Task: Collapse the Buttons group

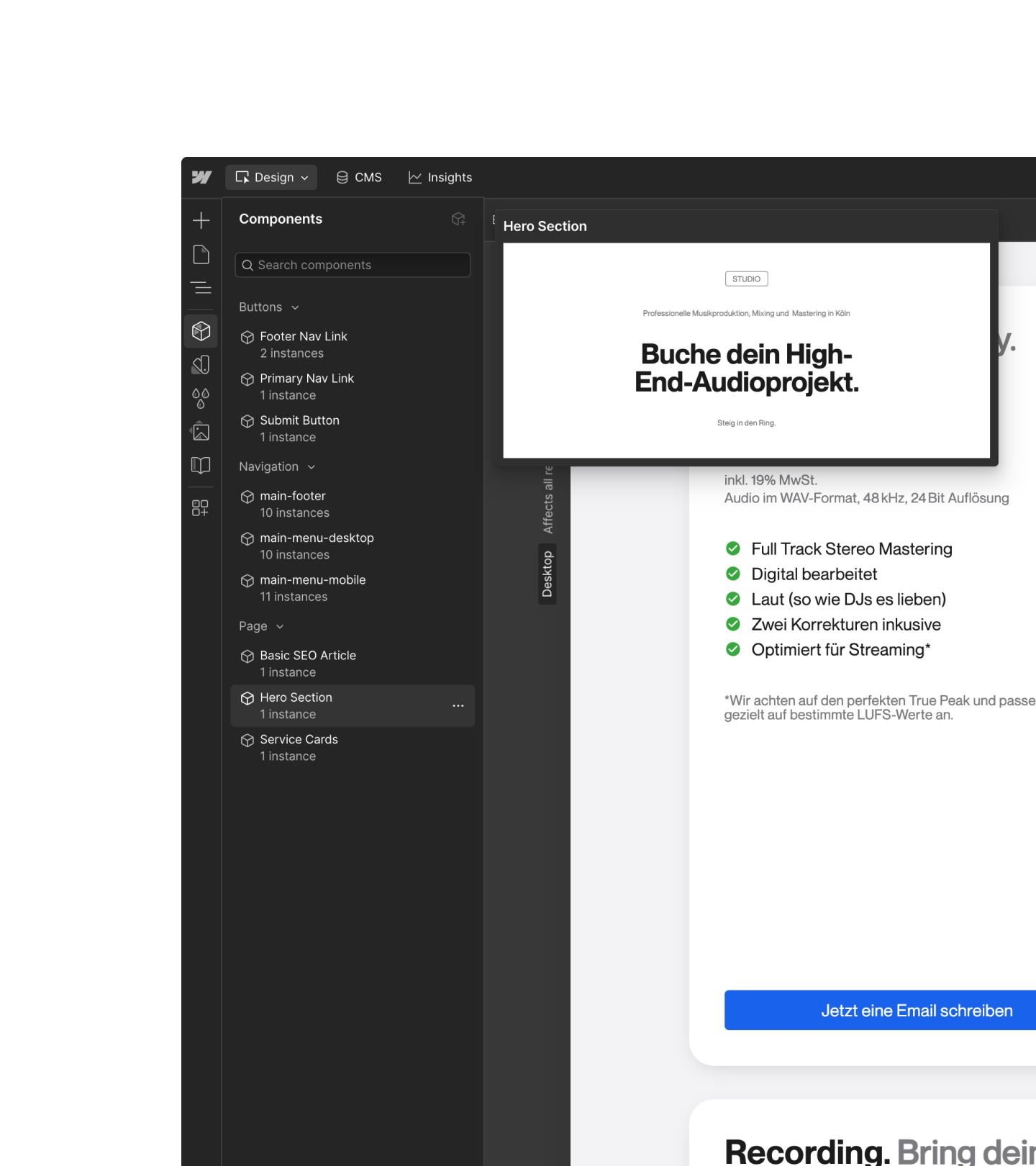Action: pos(269,307)
